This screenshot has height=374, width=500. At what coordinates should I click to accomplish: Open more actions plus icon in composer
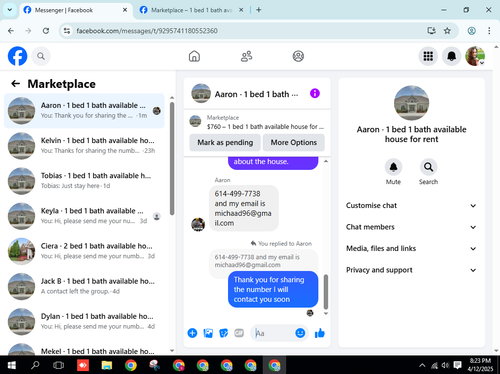pyautogui.click(x=192, y=333)
